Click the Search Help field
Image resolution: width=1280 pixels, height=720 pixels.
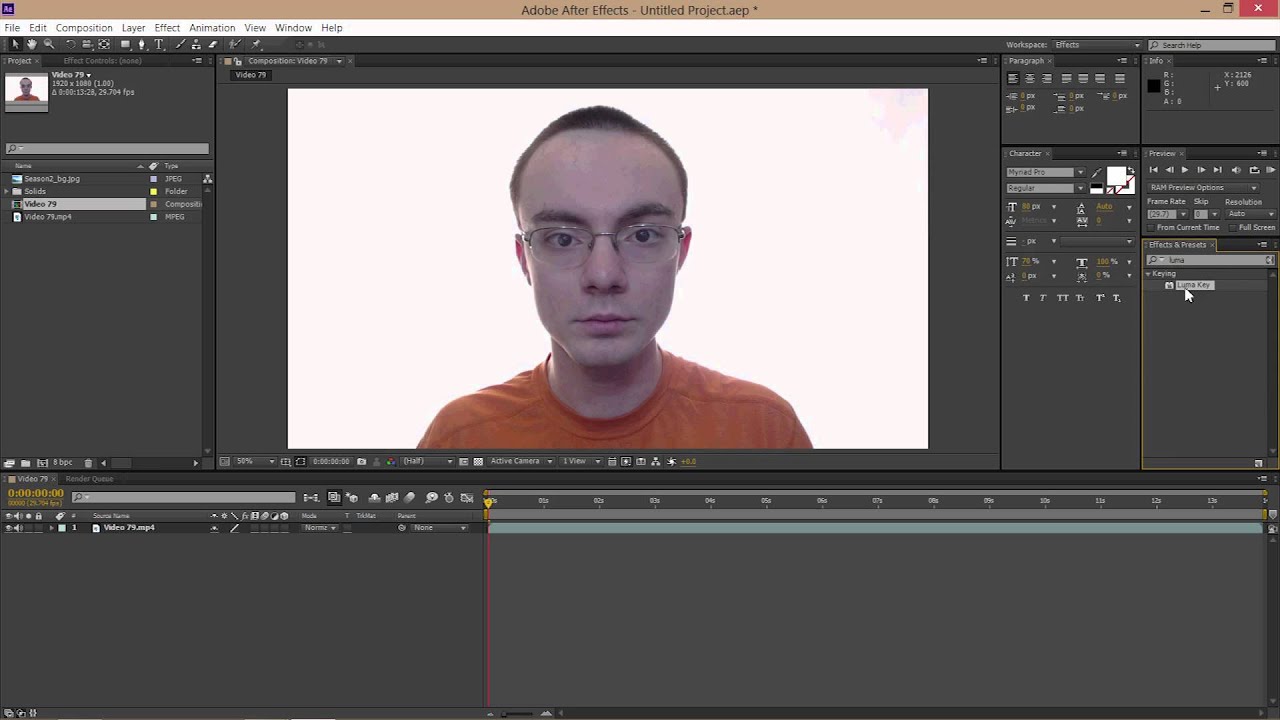pyautogui.click(x=1211, y=45)
